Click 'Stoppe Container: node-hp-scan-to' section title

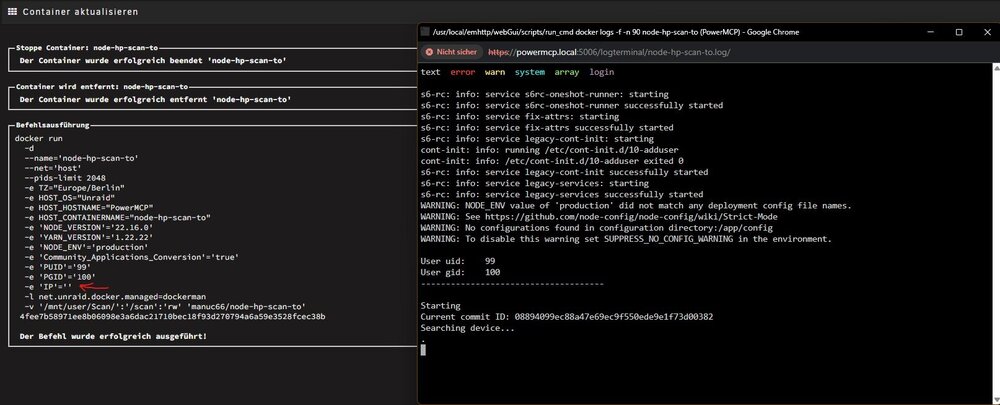[87, 48]
